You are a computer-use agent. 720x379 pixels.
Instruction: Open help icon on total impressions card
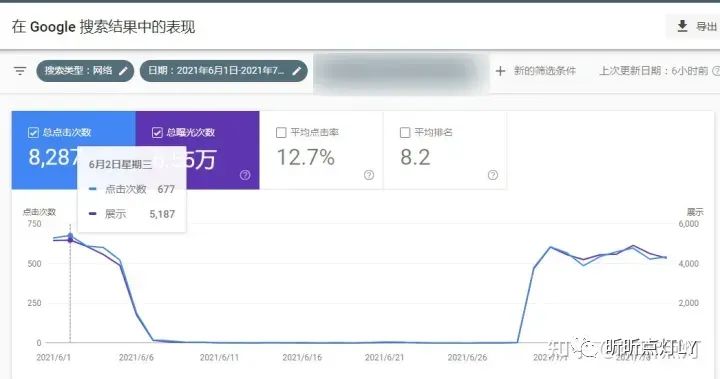click(245, 175)
